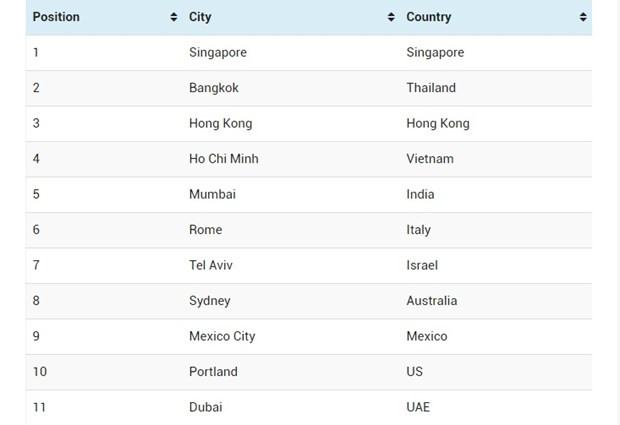Viewport: 620px width, 425px height.
Task: Select the Tel Aviv cell
Action: click(x=210, y=265)
